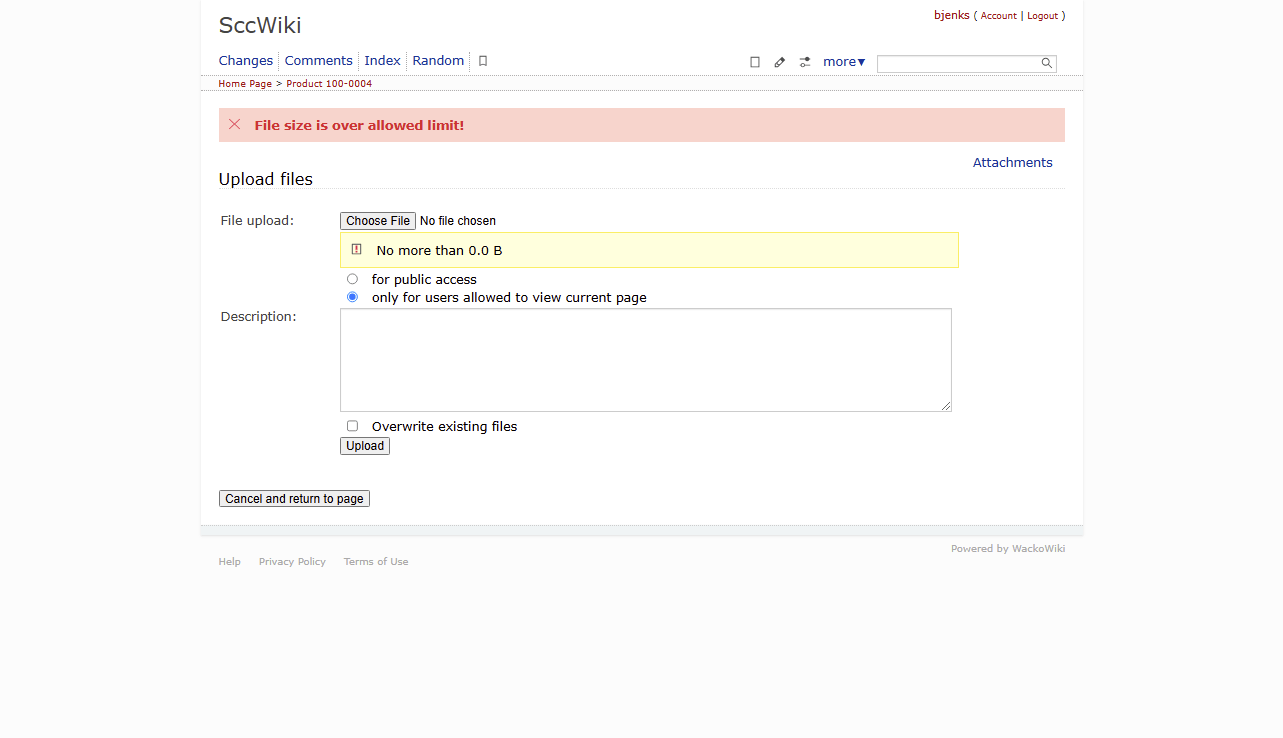Enable Overwrite existing files checkbox
Viewport: 1283px width, 738px height.
352,426
